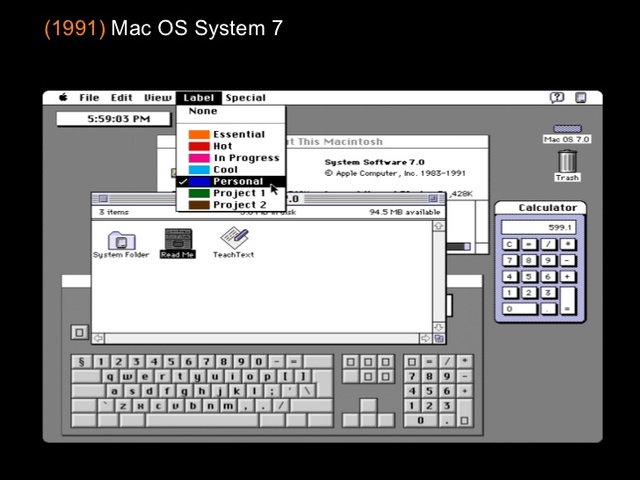Click the Key Caps m key

228,406
